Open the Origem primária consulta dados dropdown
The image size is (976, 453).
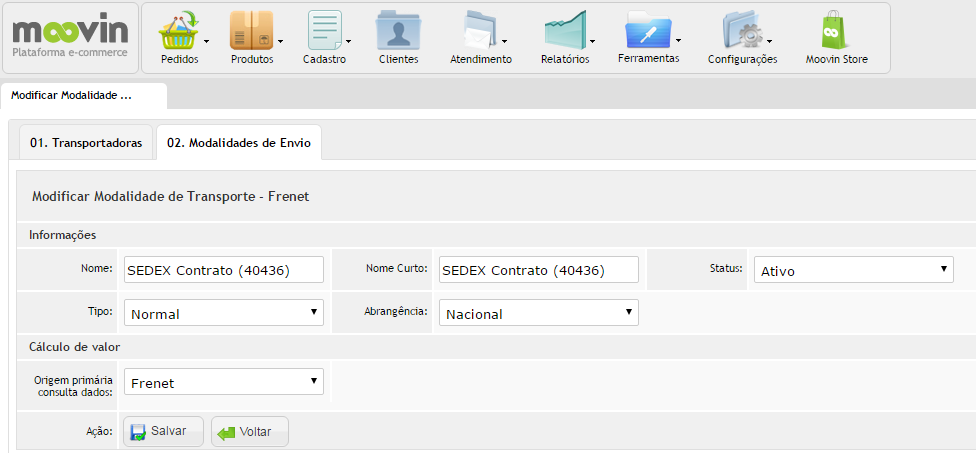[x=223, y=381]
